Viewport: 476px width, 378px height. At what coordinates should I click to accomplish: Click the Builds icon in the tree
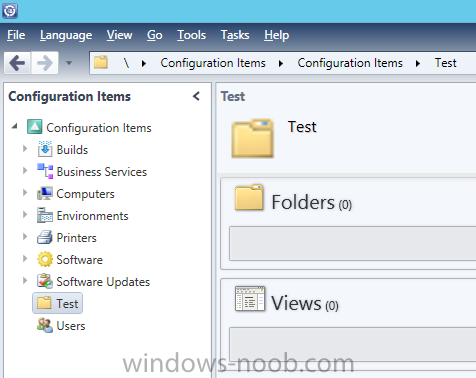coord(45,149)
